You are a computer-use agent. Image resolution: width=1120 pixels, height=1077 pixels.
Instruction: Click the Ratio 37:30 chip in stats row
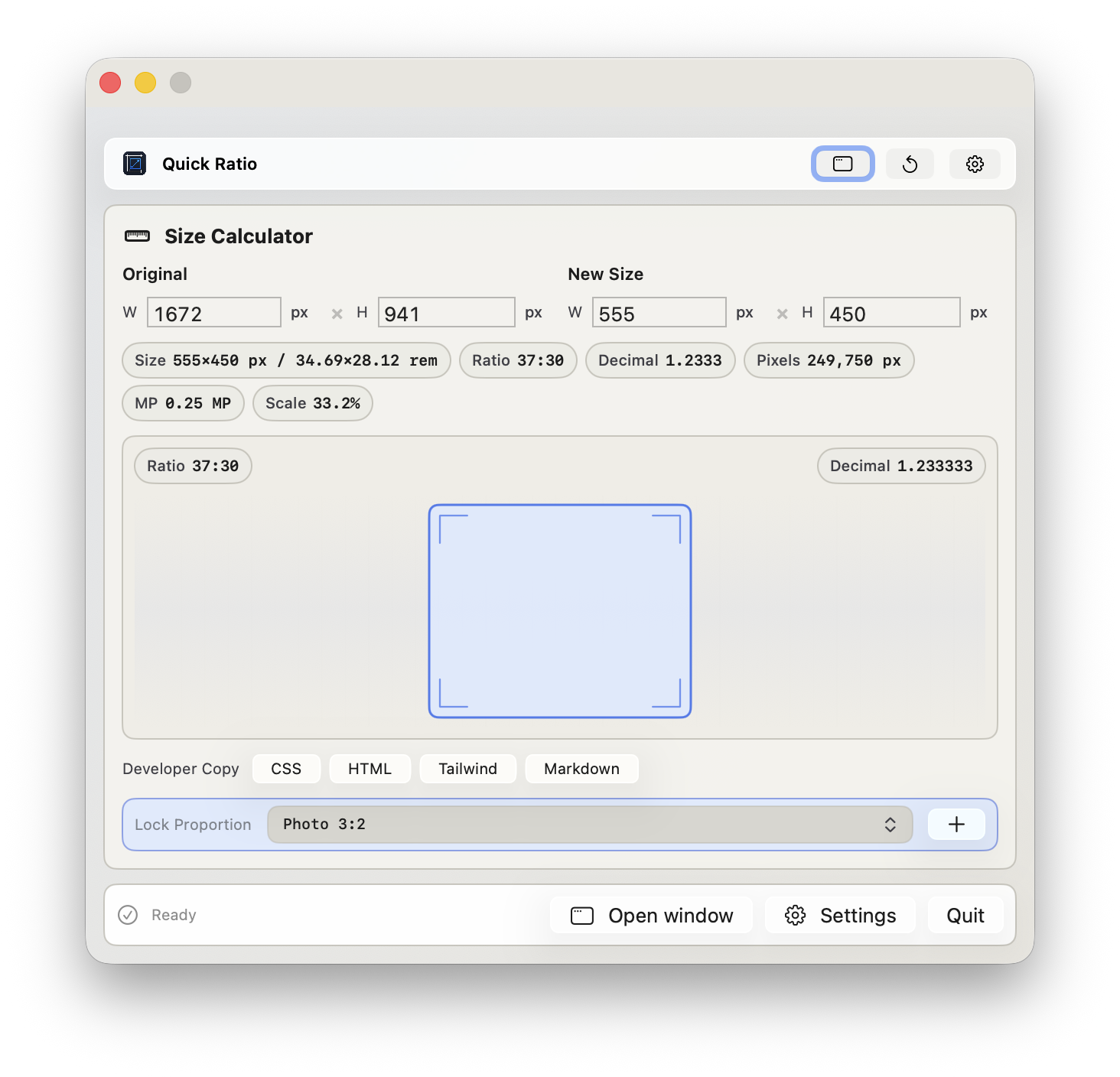tap(518, 360)
